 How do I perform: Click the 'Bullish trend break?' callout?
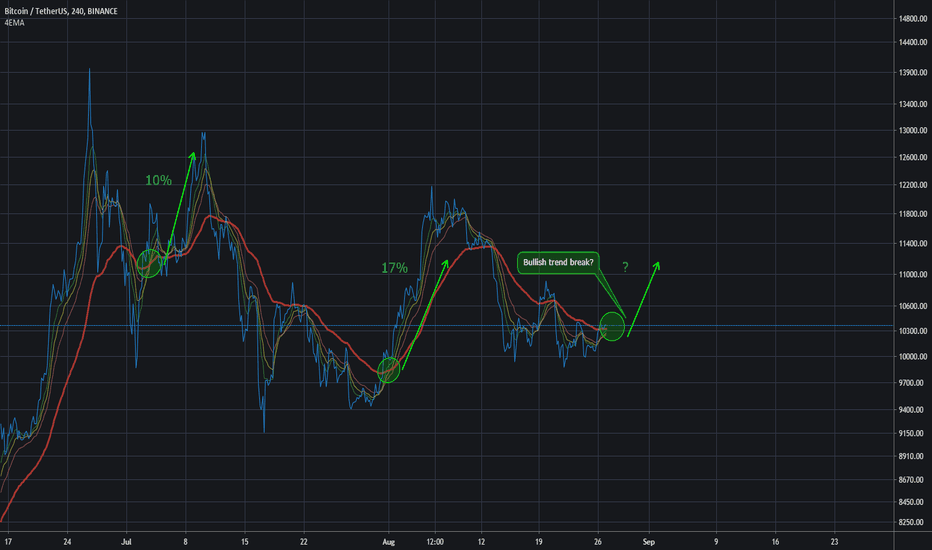(x=558, y=262)
